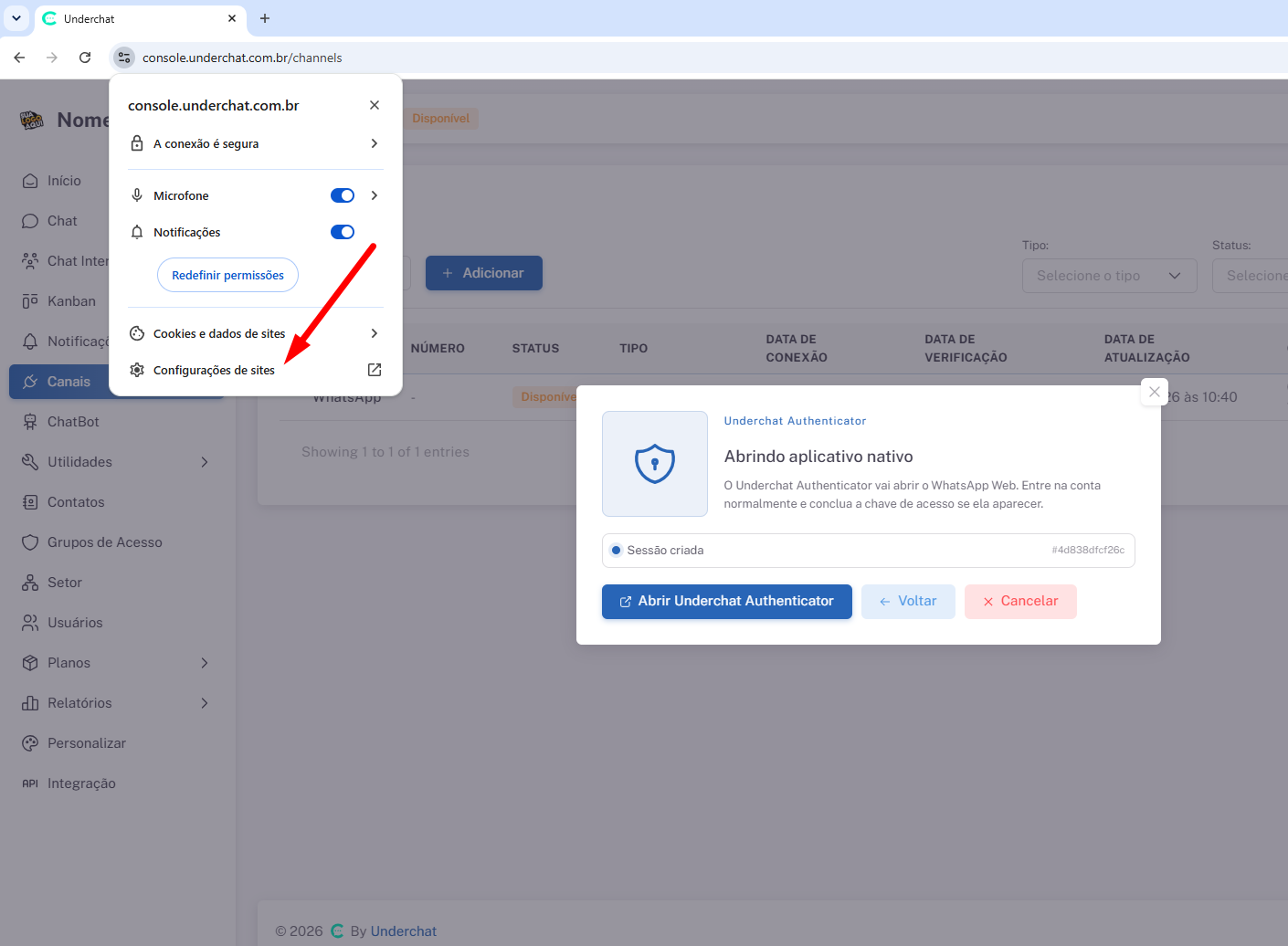This screenshot has height=946, width=1288.
Task: Expand Utilidades submenu chevron
Action: 205,462
